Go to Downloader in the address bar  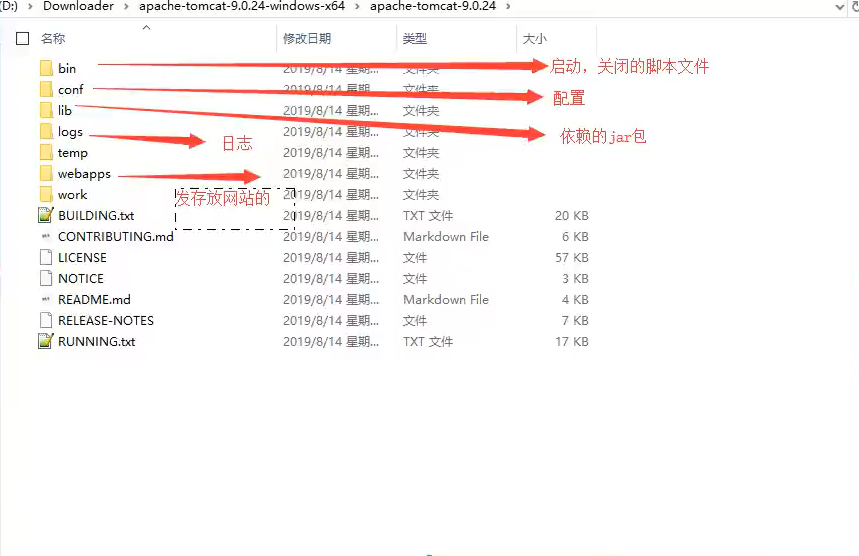point(78,6)
